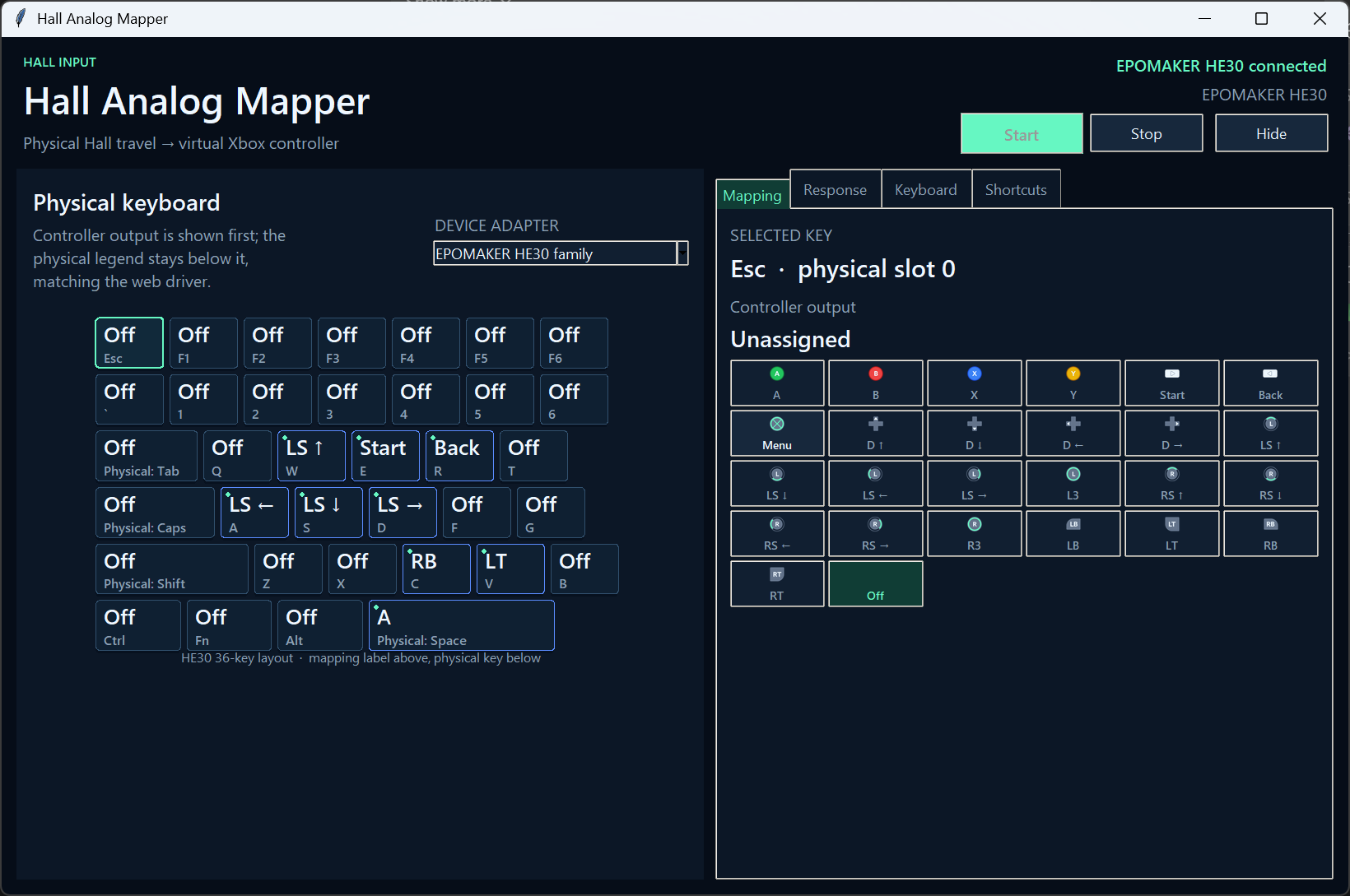Click the EPOMAKER HE30 family adapter field
Image resolution: width=1350 pixels, height=896 pixels.
pyautogui.click(x=556, y=253)
